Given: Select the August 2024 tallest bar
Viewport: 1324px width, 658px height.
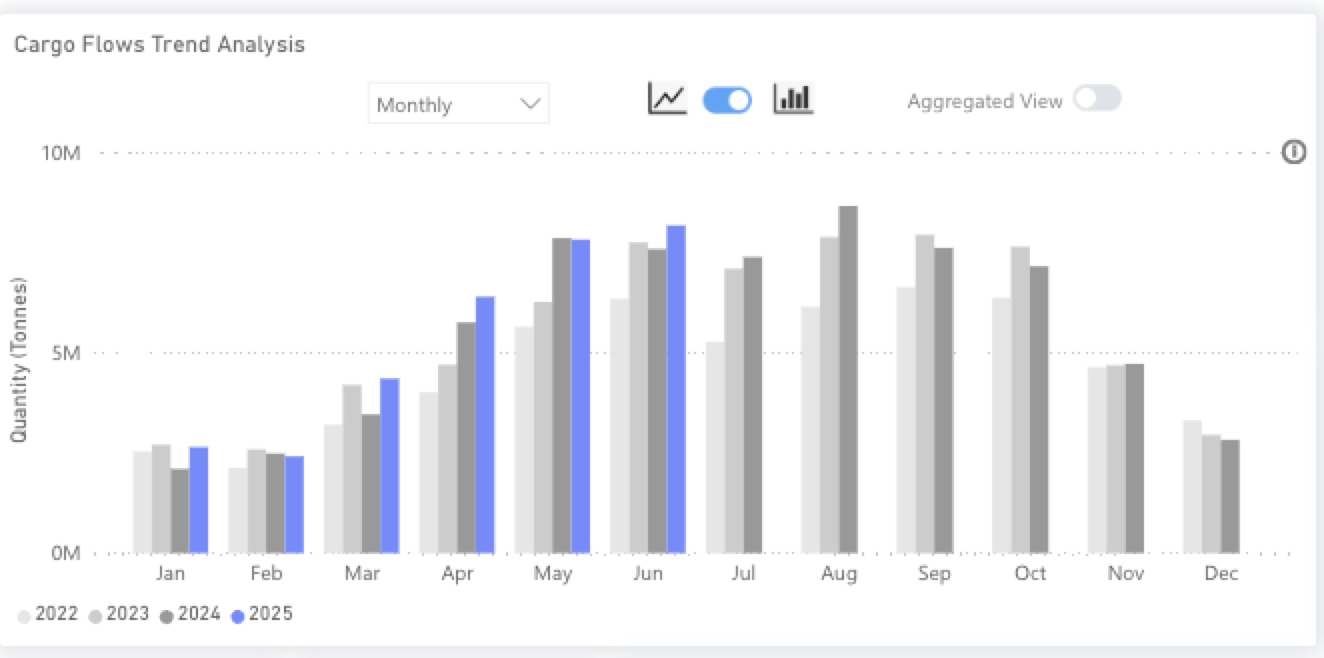Looking at the screenshot, I should pos(848,379).
